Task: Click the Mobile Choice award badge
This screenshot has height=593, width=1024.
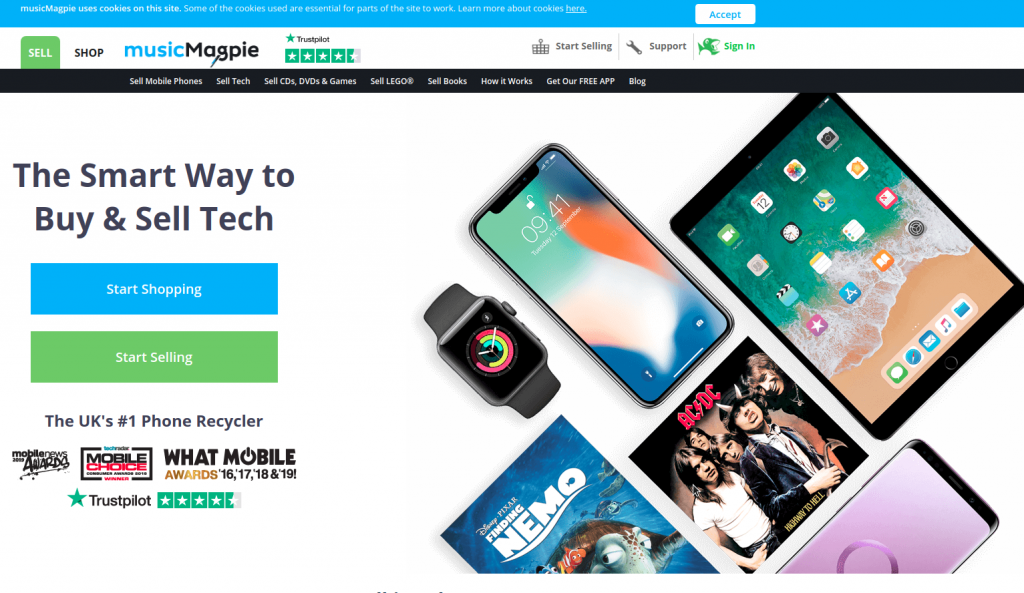Action: [x=116, y=463]
